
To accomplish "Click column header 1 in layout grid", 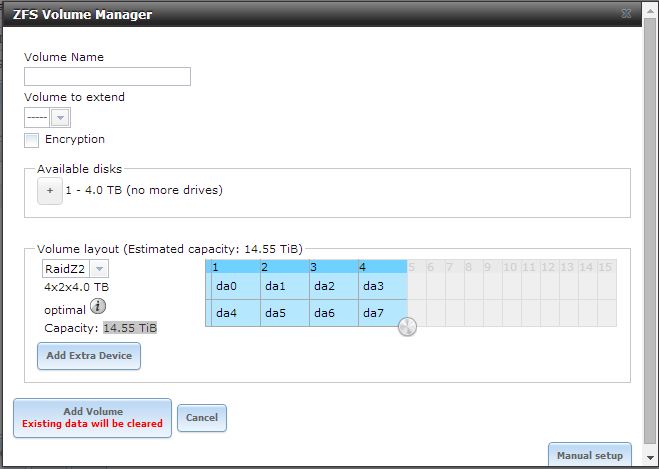I will click(x=236, y=267).
